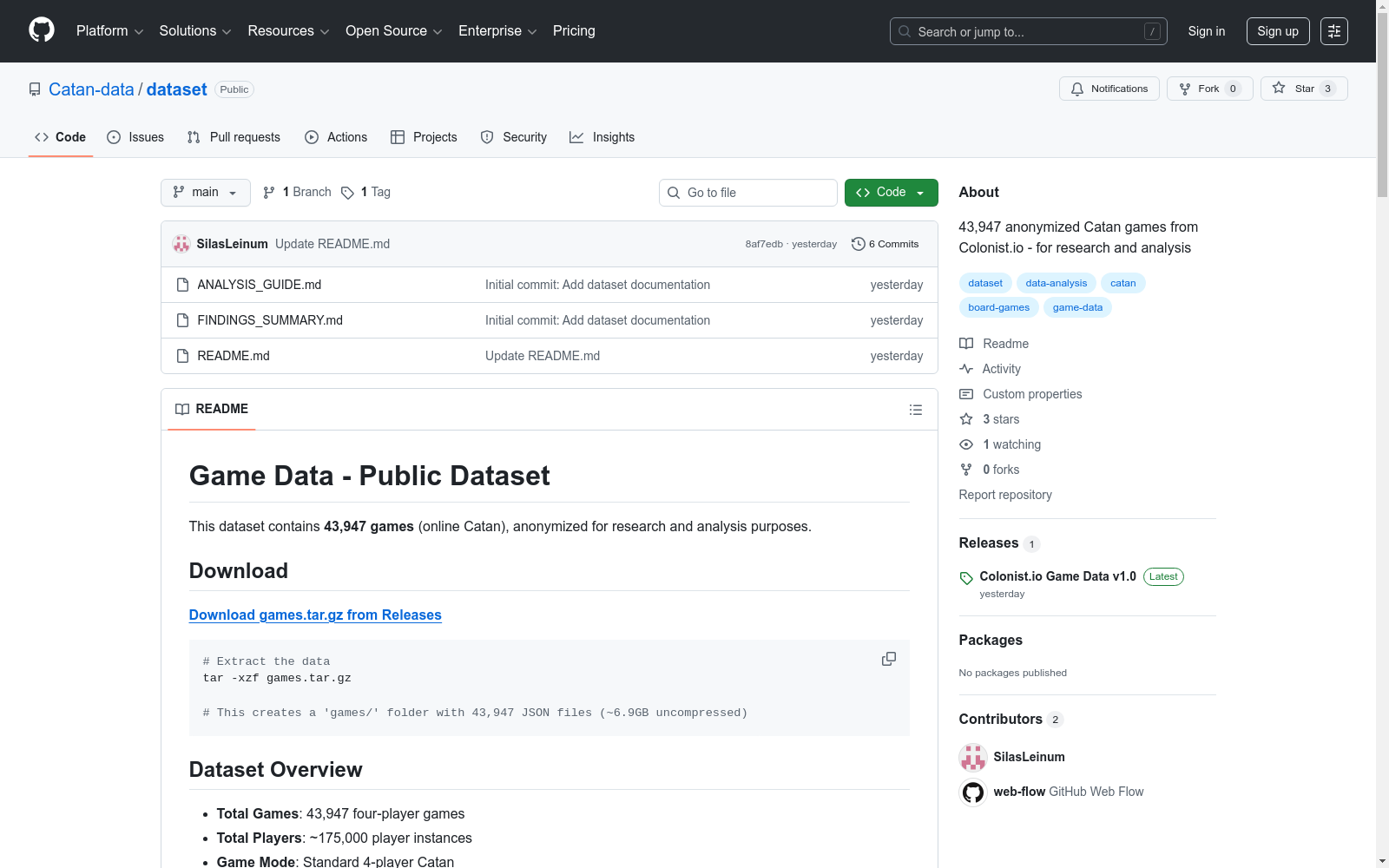Click the Notifications bell icon
The width and height of the screenshot is (1389, 868).
coord(1077,89)
